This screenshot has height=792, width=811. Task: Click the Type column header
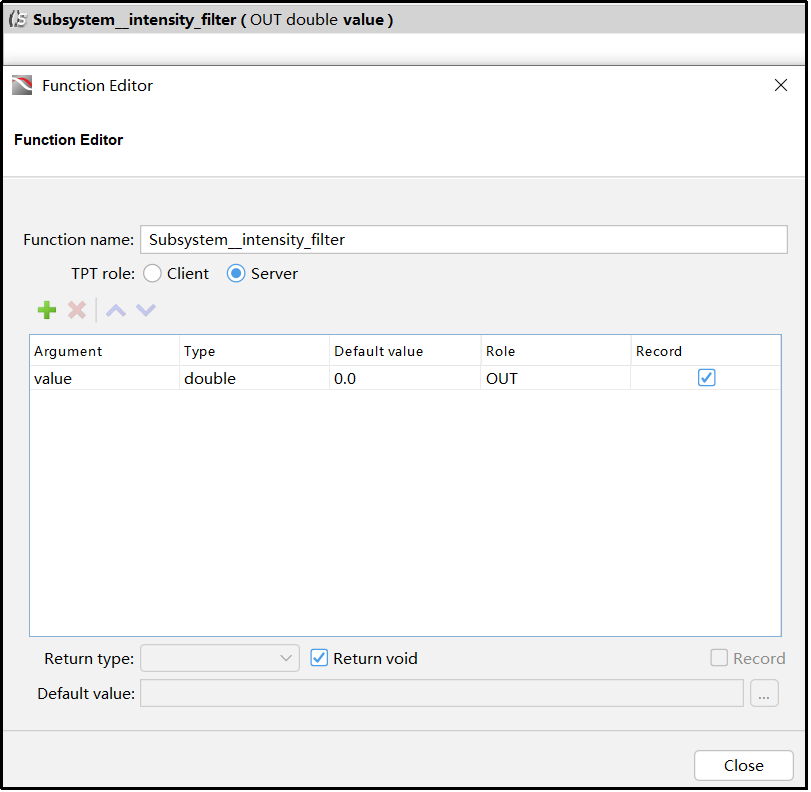click(254, 351)
